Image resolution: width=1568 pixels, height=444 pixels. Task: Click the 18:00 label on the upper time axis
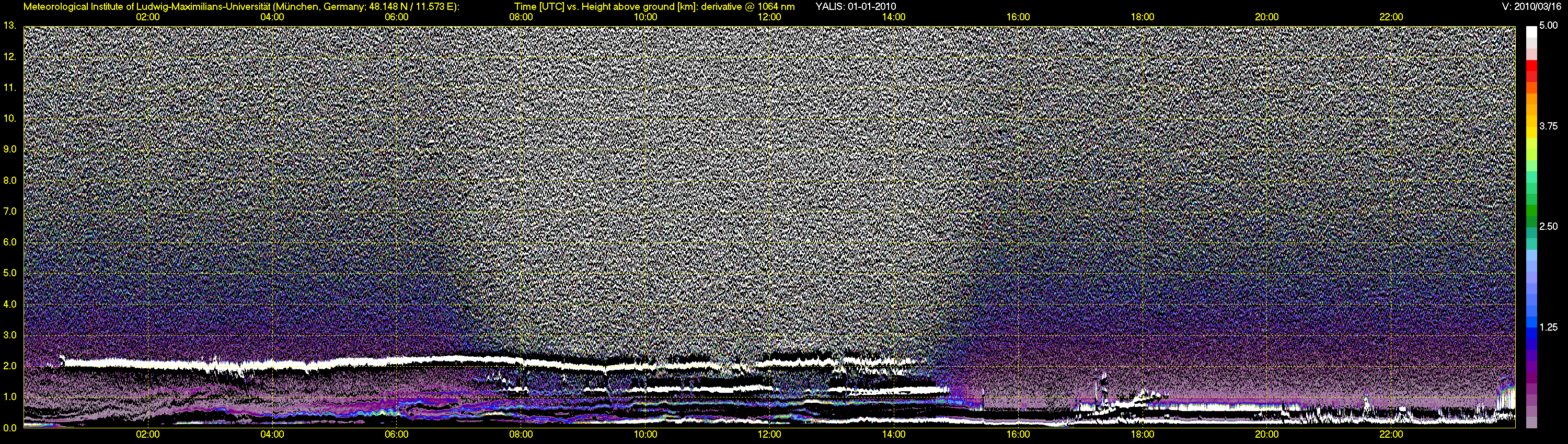point(1143,17)
